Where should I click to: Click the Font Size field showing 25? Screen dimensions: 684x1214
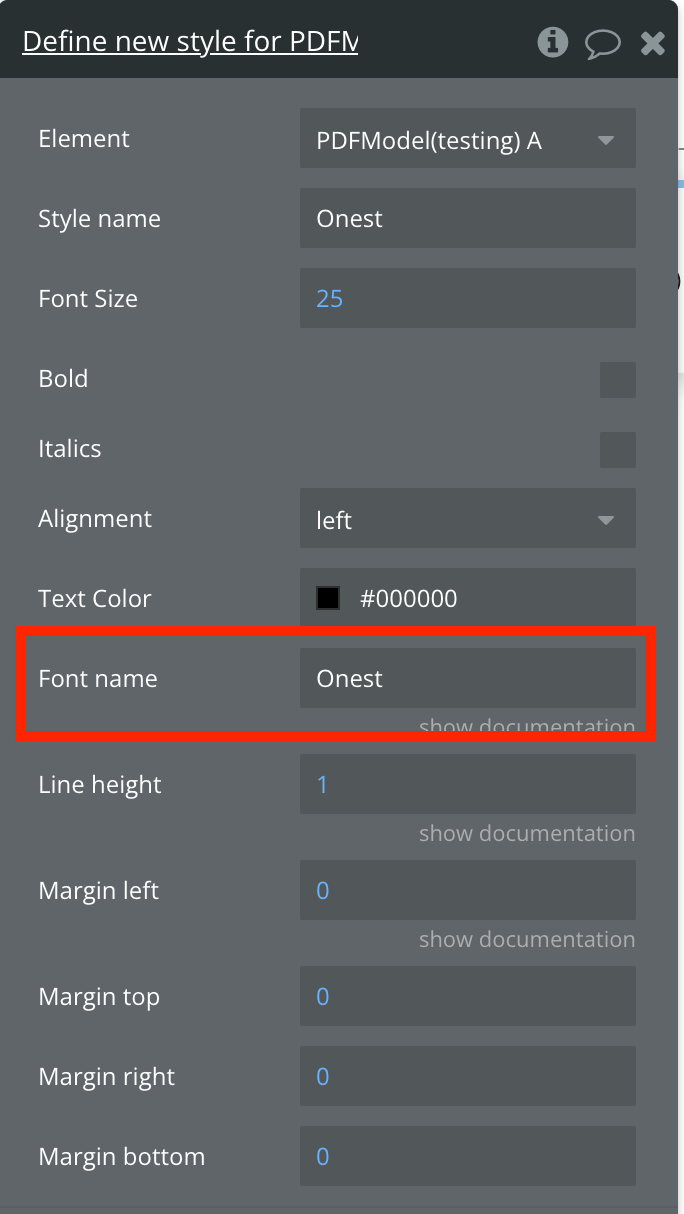tap(468, 298)
